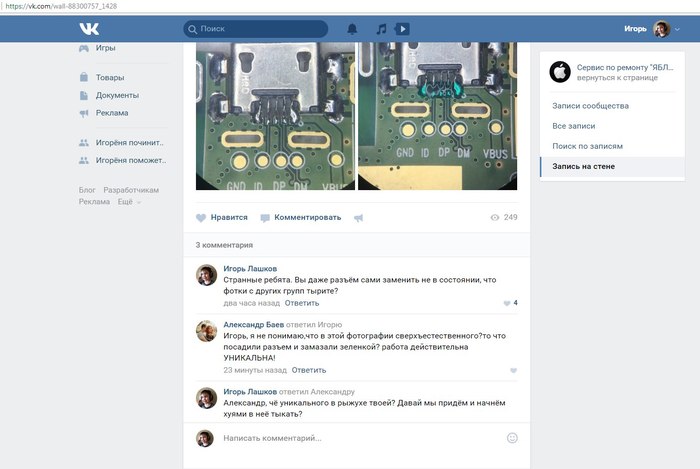
Task: Click the share megaphone icon under post
Action: coord(359,218)
